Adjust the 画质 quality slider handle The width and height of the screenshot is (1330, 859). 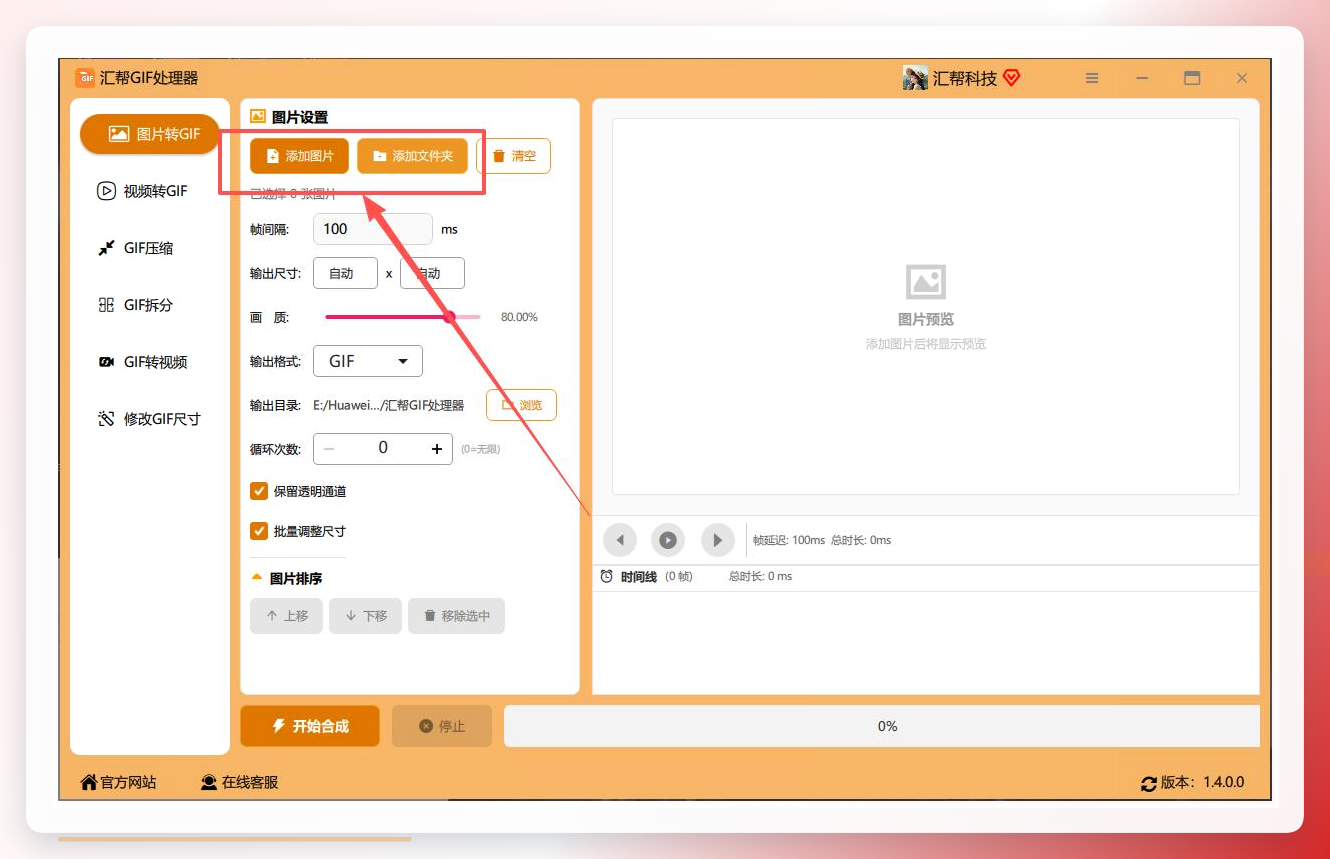click(x=449, y=317)
